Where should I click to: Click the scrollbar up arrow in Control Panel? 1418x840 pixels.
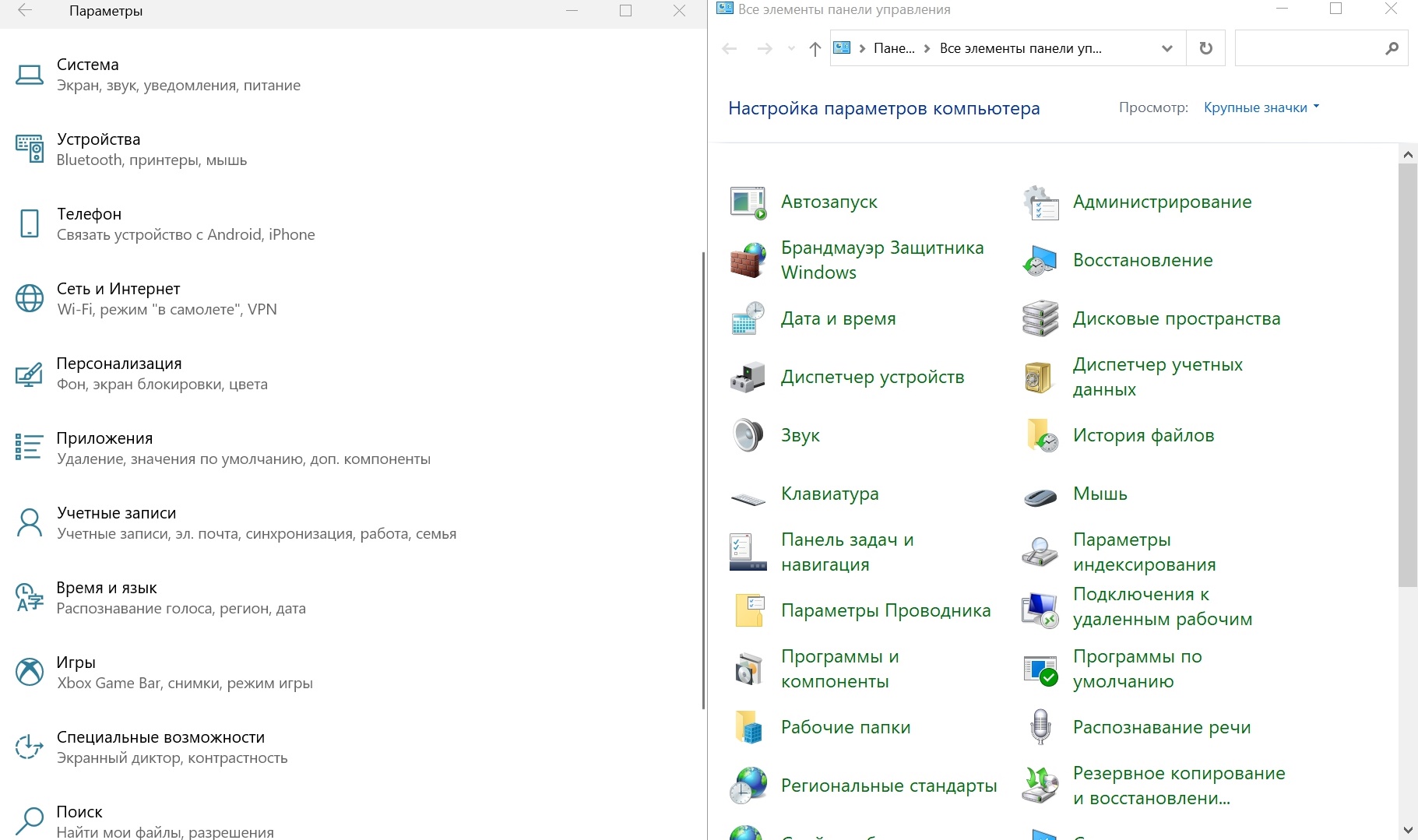pyautogui.click(x=1408, y=154)
